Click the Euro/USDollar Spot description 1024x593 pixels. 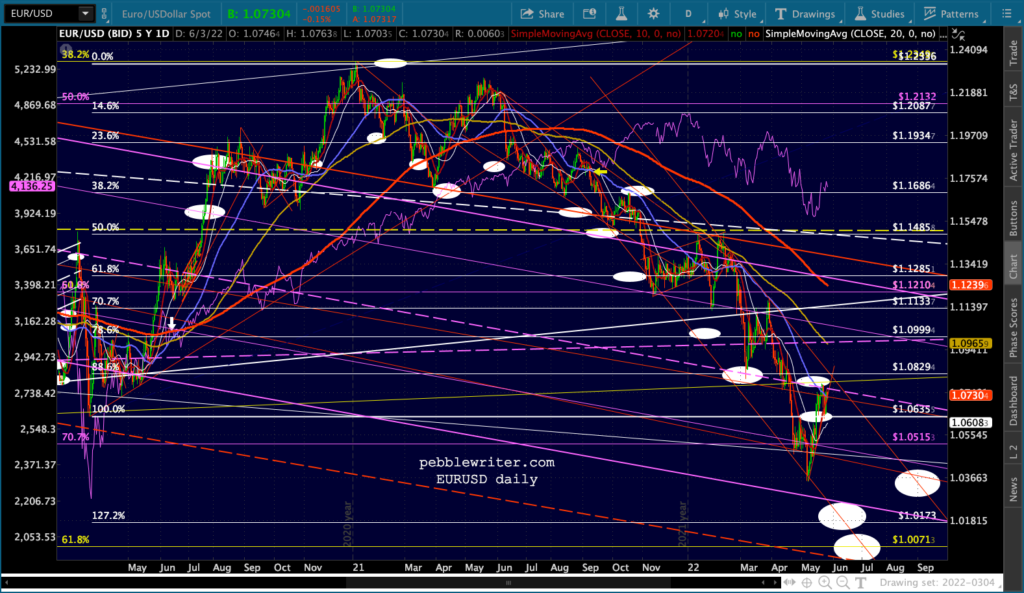click(167, 14)
